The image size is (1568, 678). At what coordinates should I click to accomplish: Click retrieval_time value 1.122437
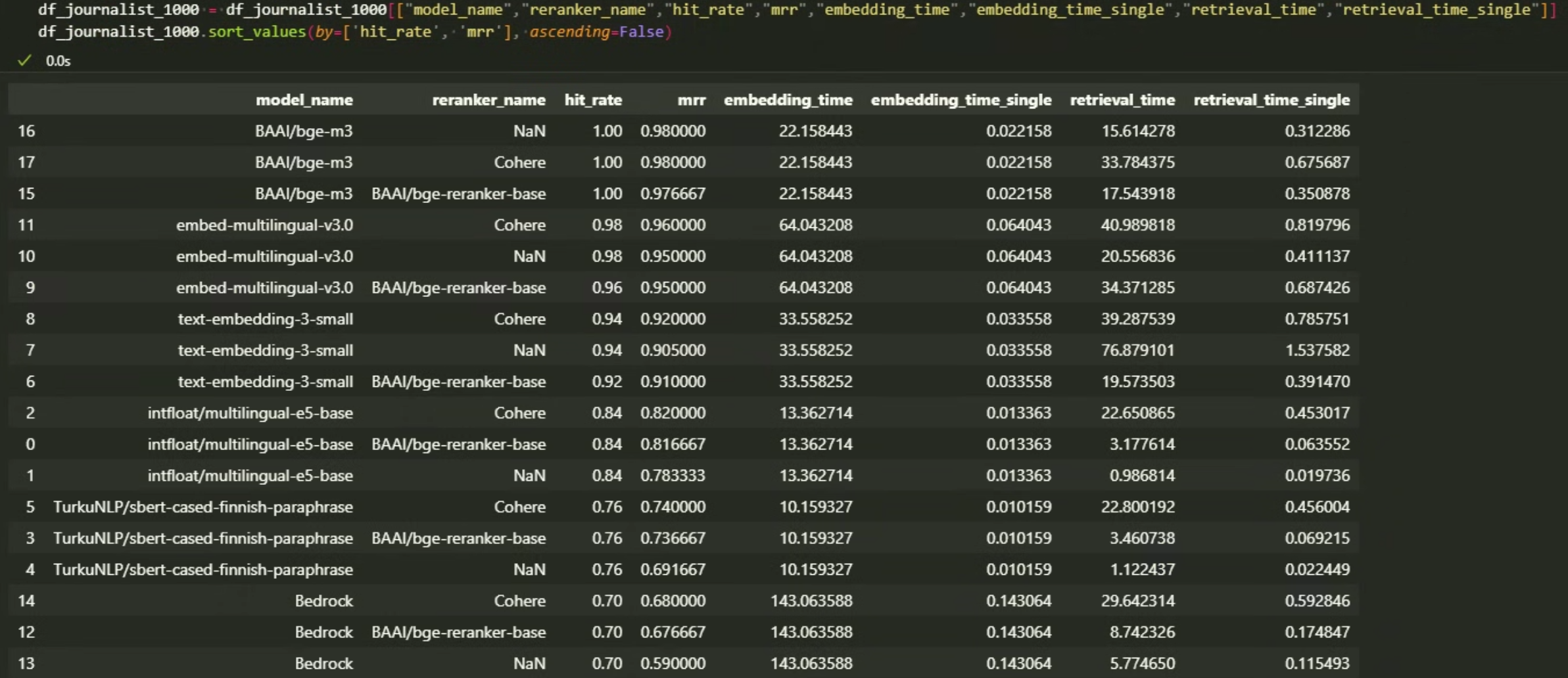click(1143, 570)
